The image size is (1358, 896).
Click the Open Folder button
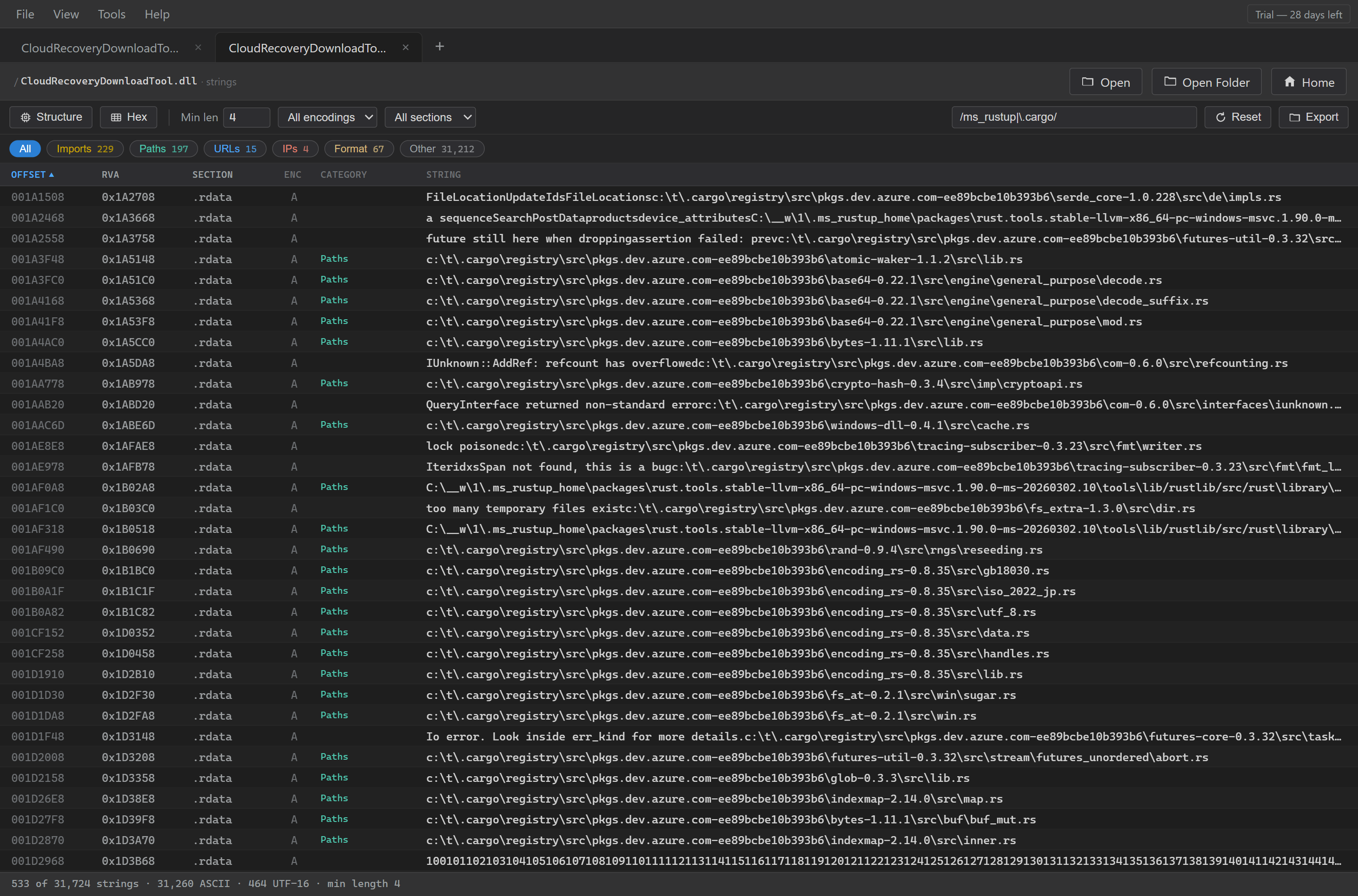1207,82
